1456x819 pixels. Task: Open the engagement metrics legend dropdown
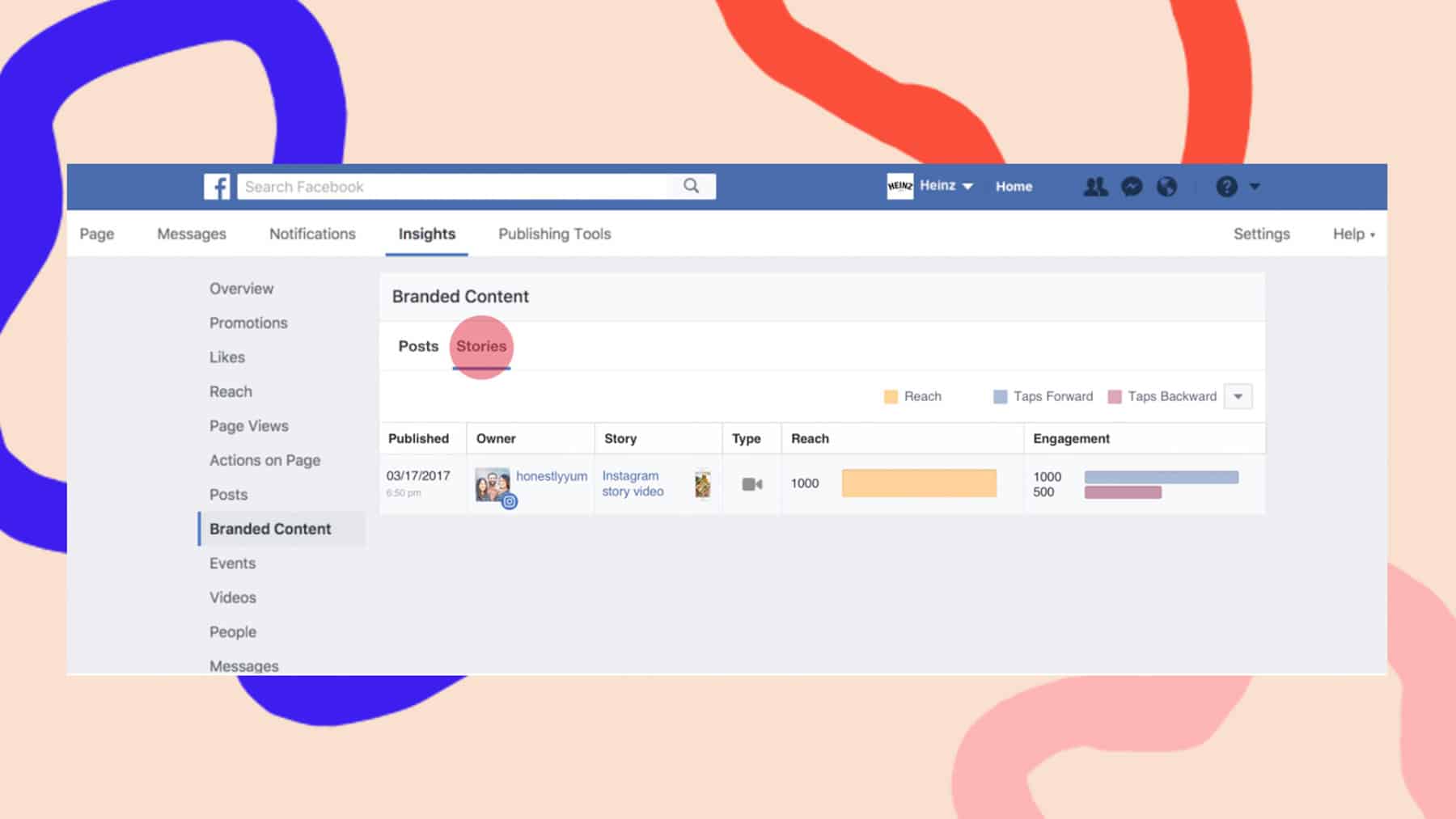coord(1238,396)
